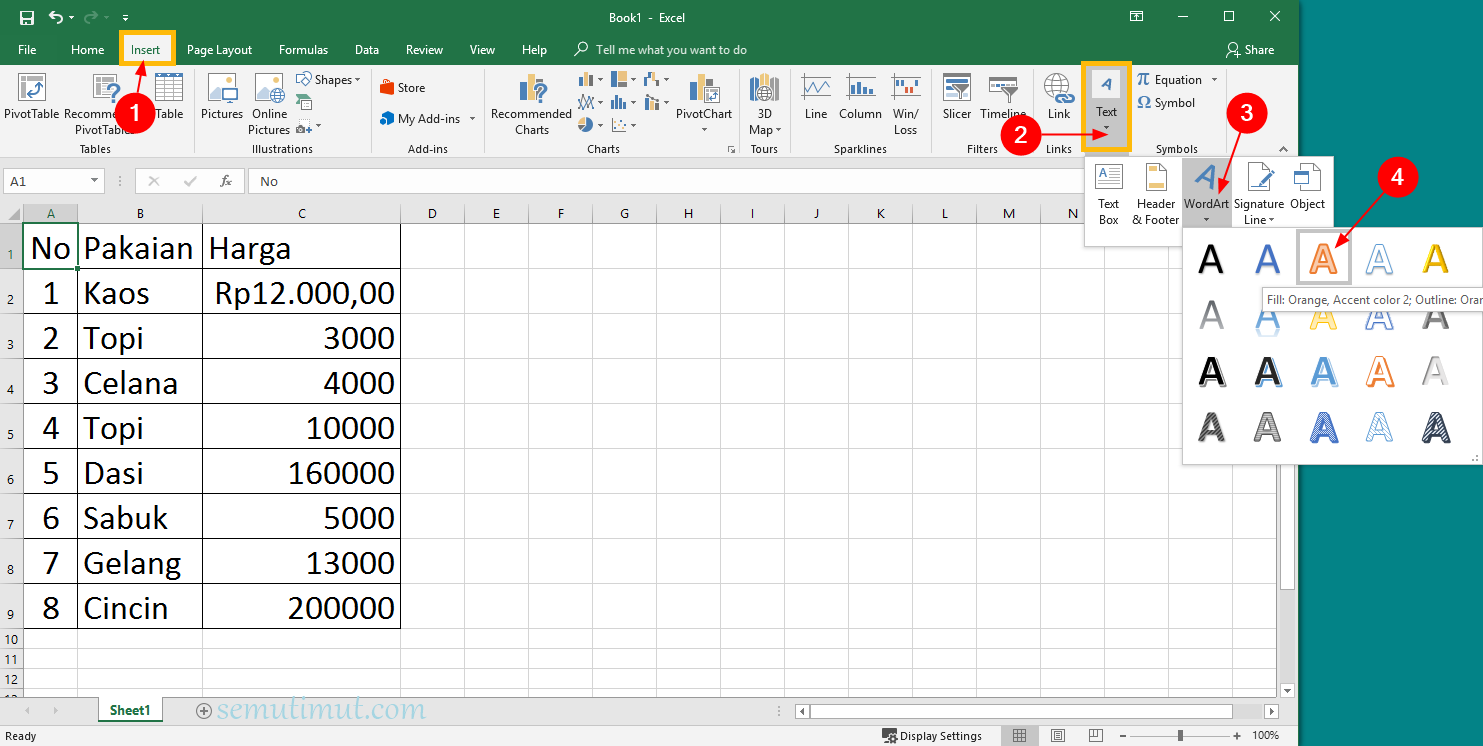
Task: Open the Data tab
Action: [x=367, y=50]
